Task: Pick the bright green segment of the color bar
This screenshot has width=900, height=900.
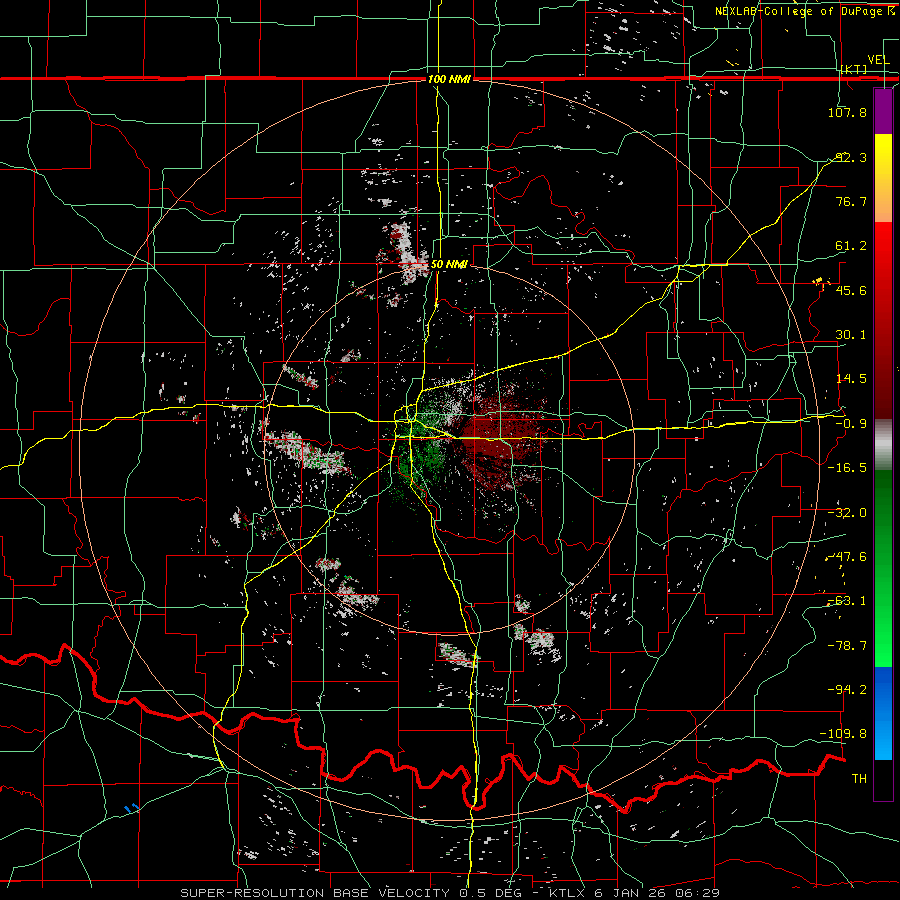Action: pyautogui.click(x=883, y=568)
